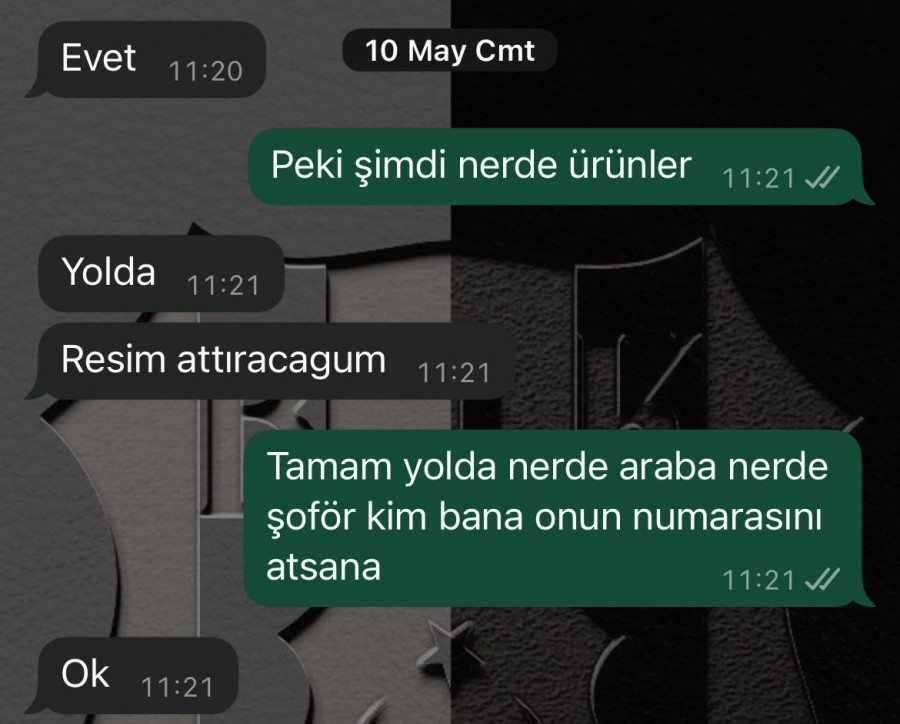The image size is (900, 724).
Task: Tap the 11:21 timestamp on "Yolda"
Action: [x=223, y=285]
